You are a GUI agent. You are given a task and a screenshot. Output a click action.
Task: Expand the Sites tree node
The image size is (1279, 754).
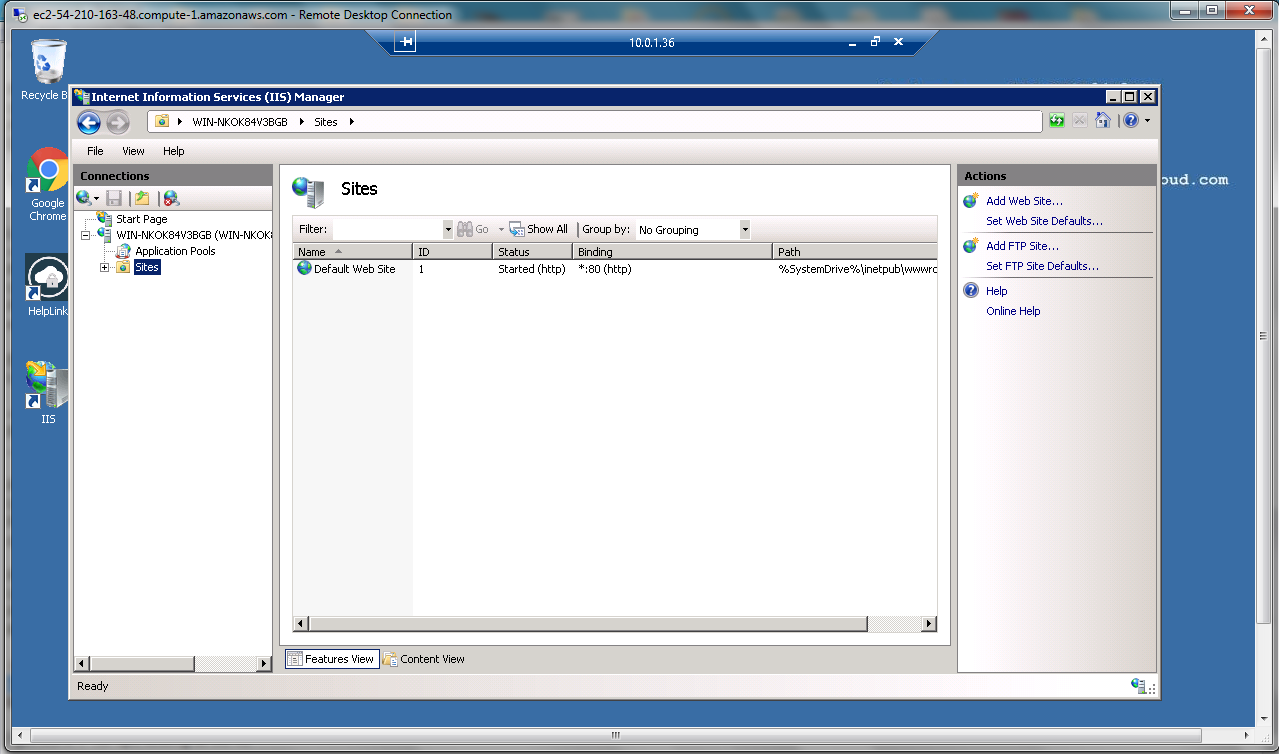(x=104, y=267)
